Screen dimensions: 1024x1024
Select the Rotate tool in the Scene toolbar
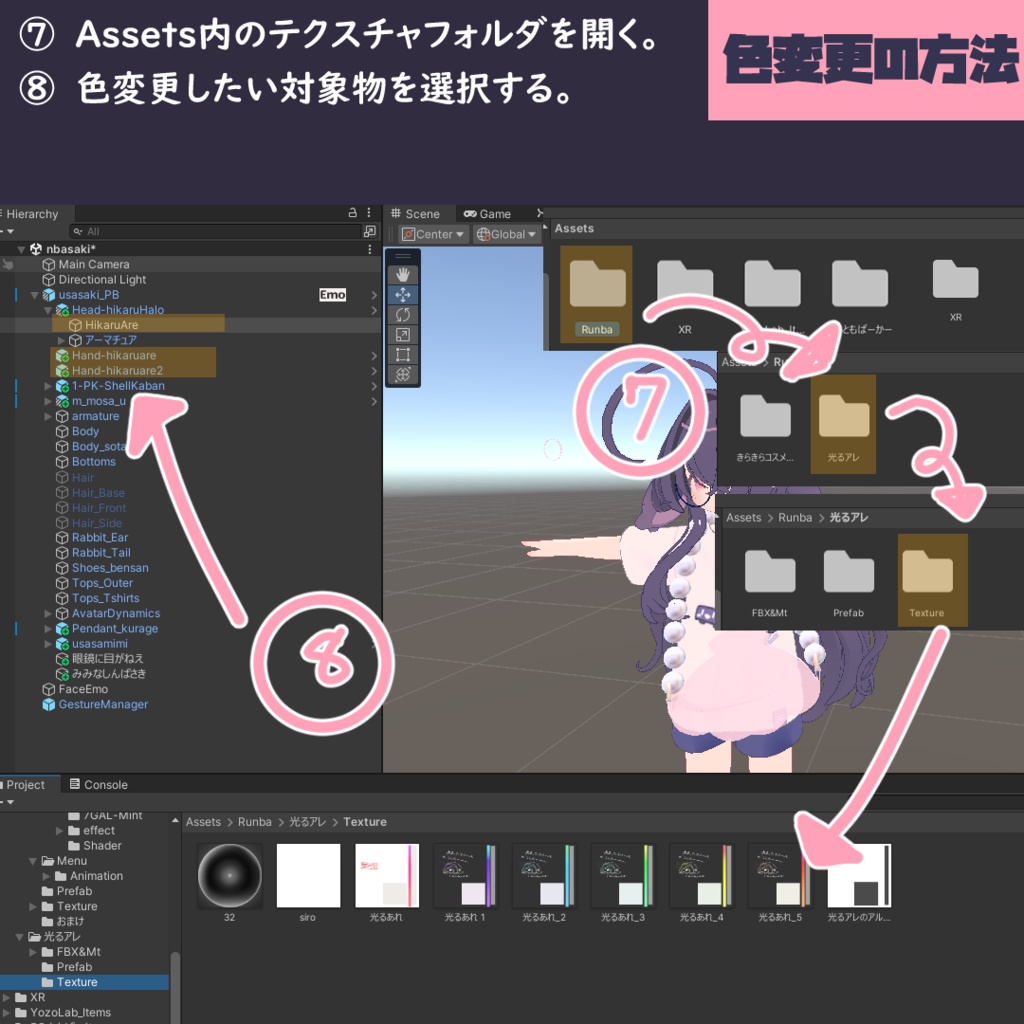[x=401, y=314]
